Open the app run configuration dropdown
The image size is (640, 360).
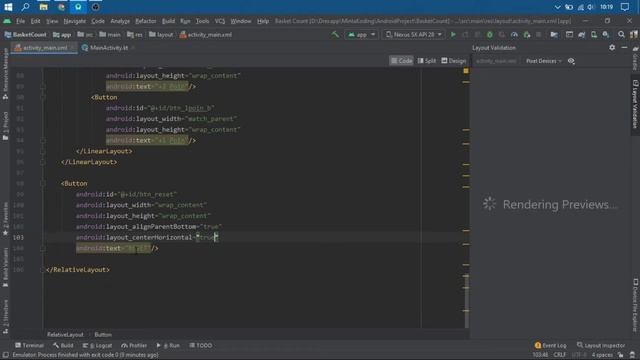click(x=362, y=35)
